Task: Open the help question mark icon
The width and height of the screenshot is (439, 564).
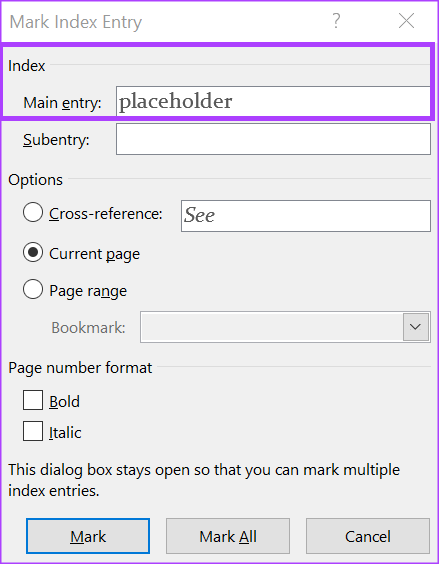Action: pyautogui.click(x=336, y=21)
